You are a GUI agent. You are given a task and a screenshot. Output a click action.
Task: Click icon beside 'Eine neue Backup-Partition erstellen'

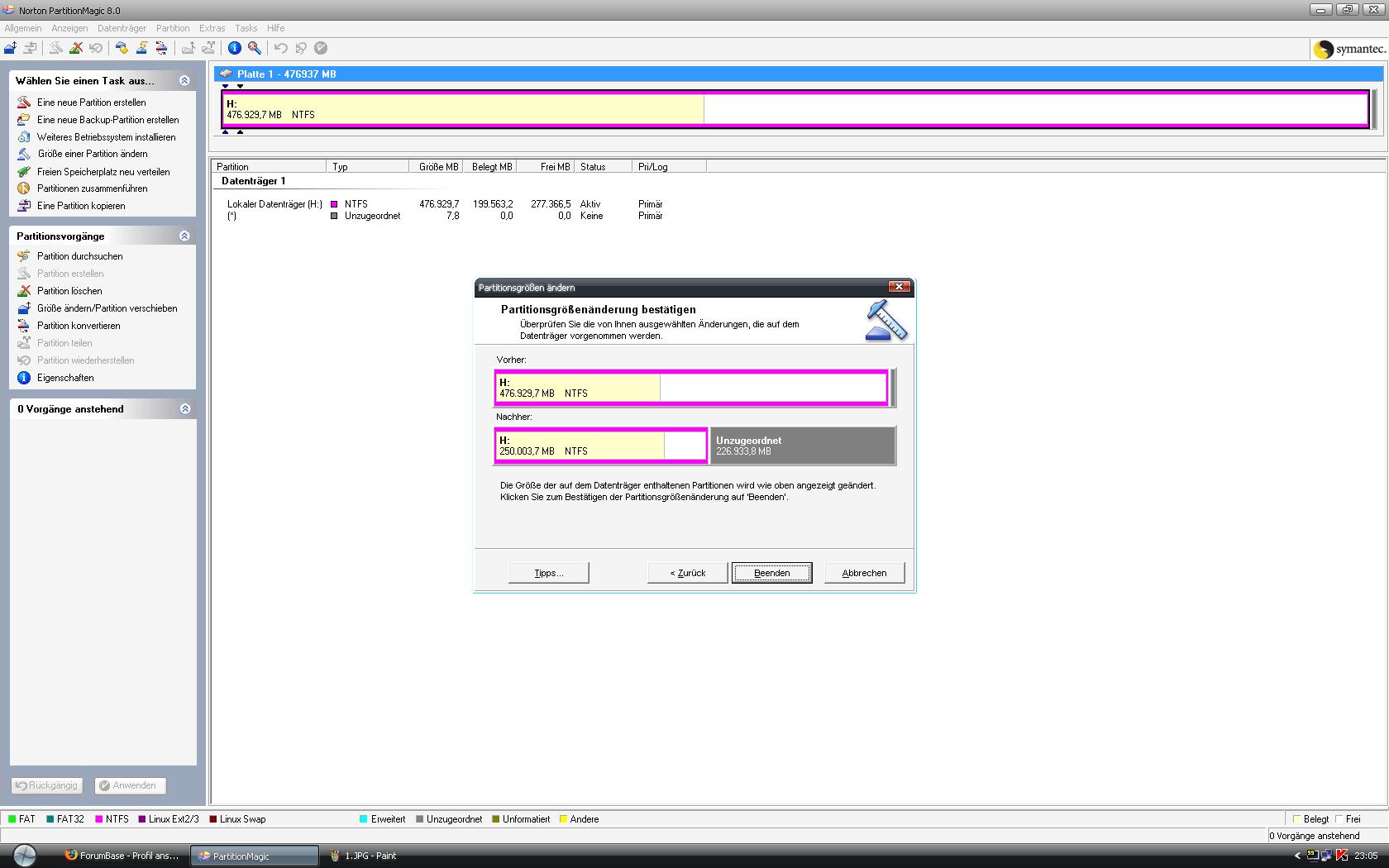(x=23, y=119)
